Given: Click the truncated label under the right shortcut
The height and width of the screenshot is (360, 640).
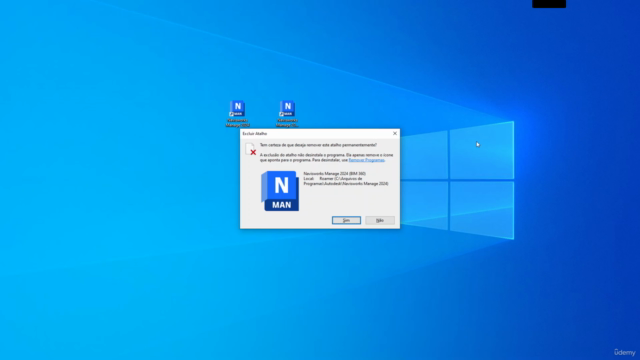Looking at the screenshot, I should [x=287, y=123].
